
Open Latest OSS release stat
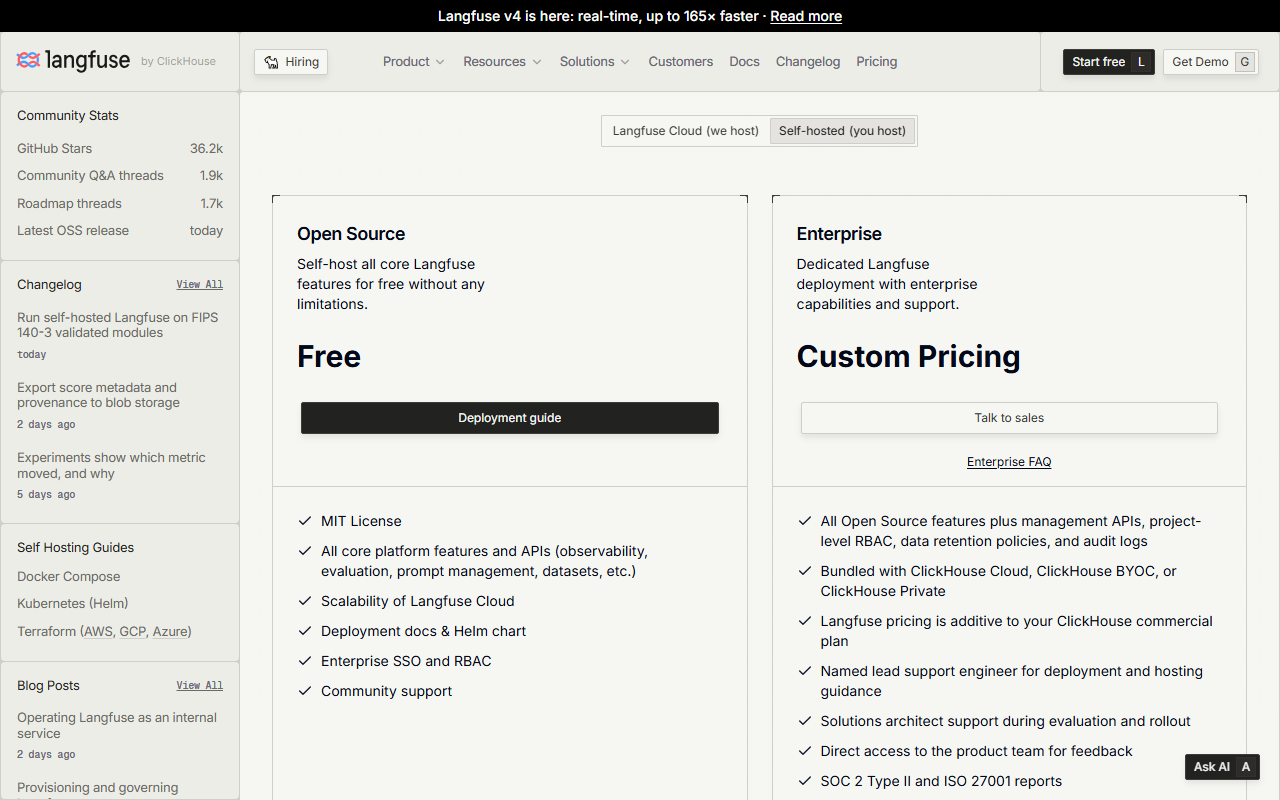coord(120,231)
